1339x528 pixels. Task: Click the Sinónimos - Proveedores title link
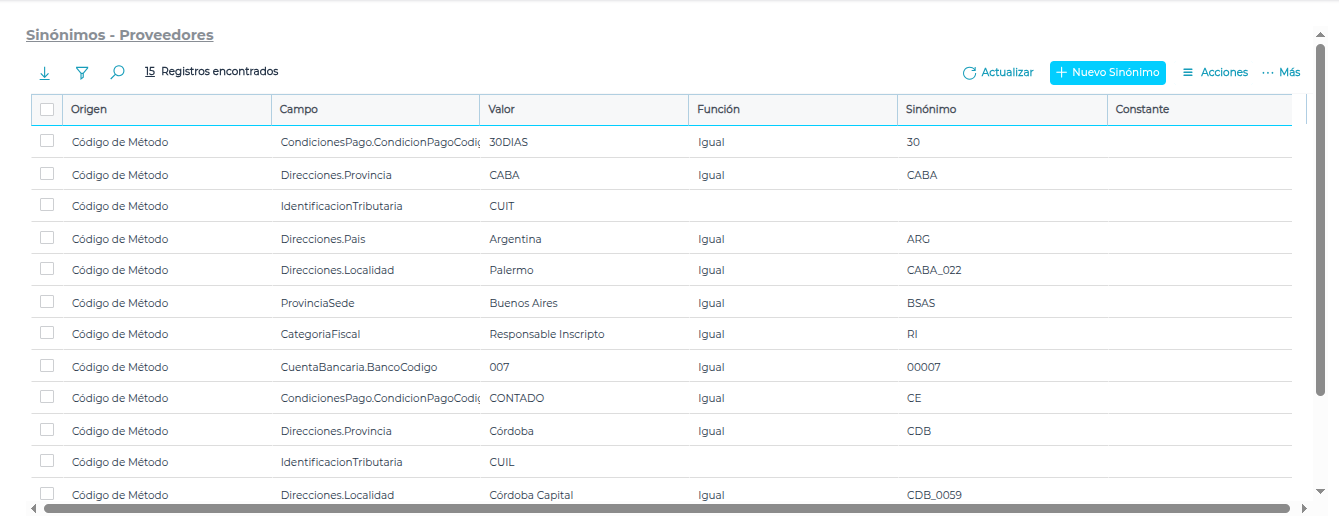click(x=120, y=35)
